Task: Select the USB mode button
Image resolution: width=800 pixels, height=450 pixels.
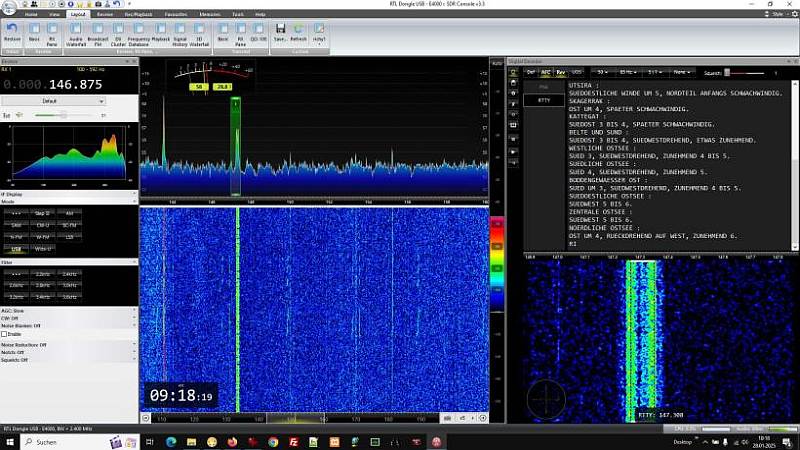Action: pos(16,249)
